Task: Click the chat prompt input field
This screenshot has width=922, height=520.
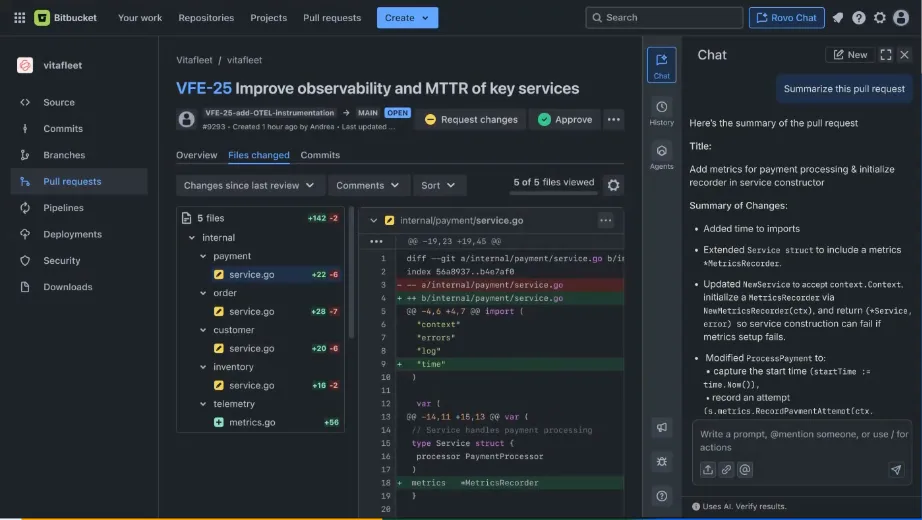Action: coord(802,441)
